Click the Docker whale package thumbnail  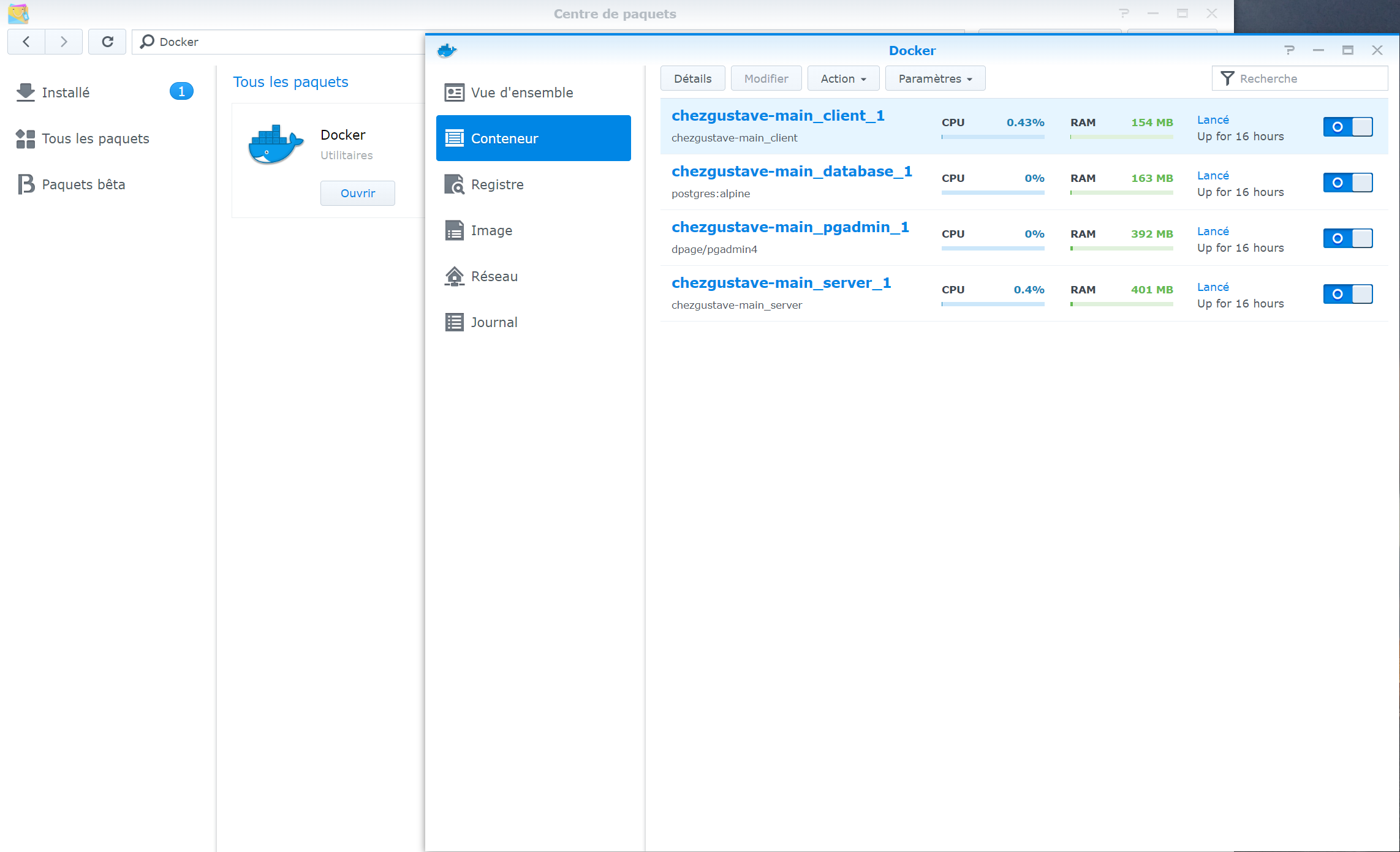click(x=276, y=145)
